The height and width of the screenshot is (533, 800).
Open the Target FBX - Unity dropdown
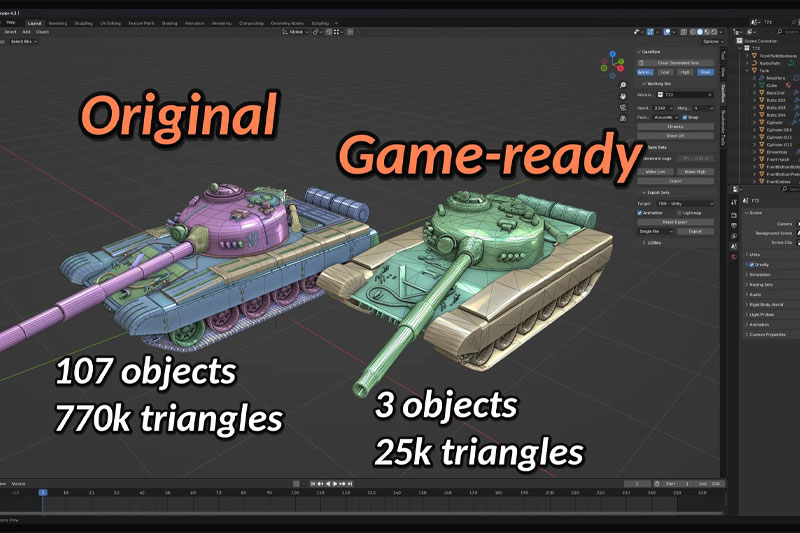tap(684, 204)
